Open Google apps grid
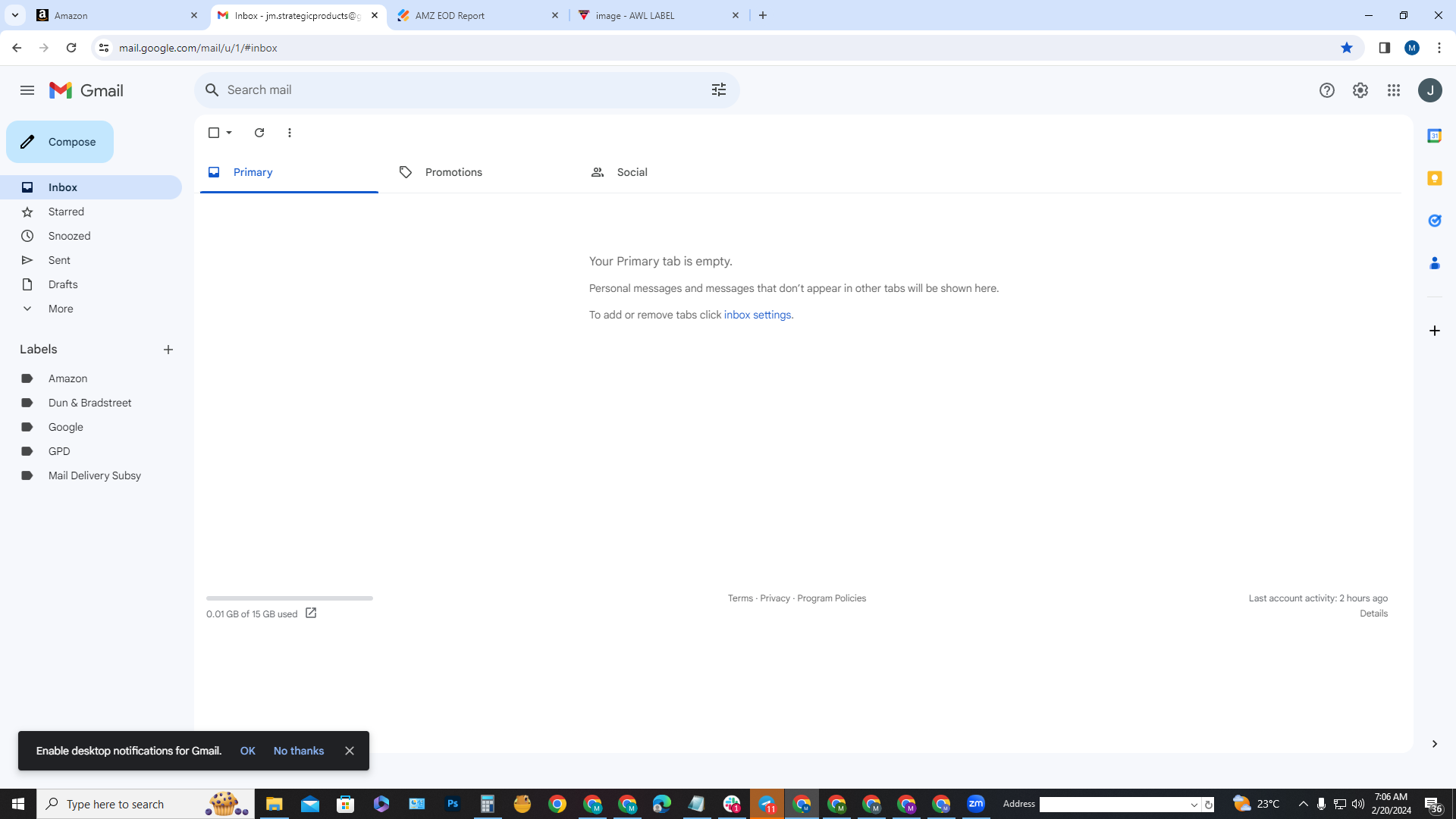 point(1394,90)
